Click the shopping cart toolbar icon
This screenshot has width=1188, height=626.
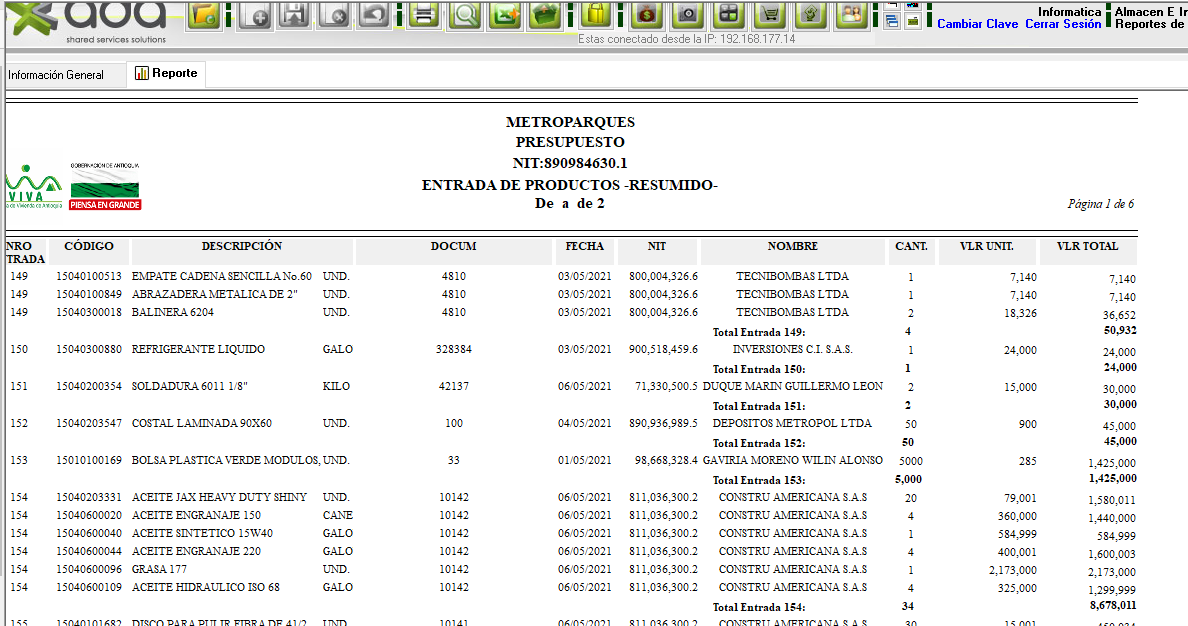(770, 14)
